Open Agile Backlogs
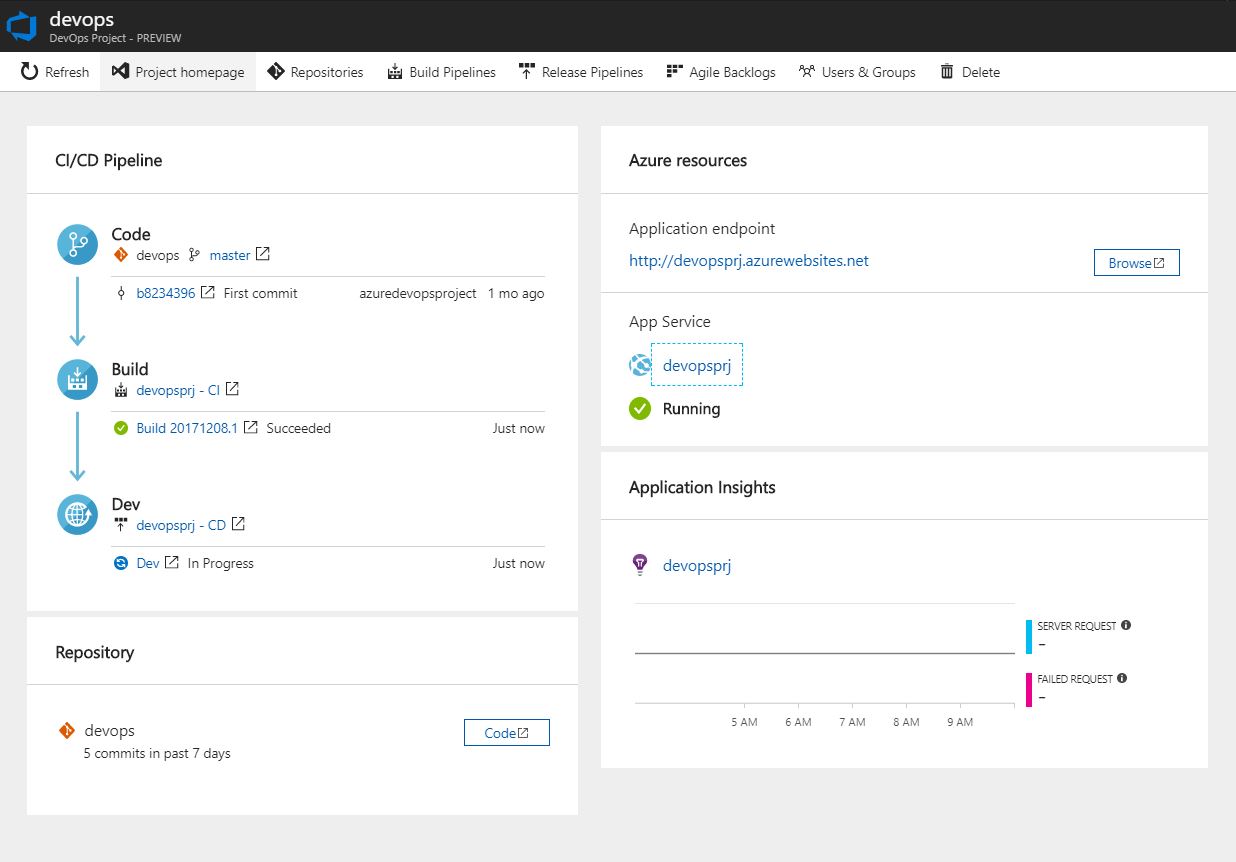This screenshot has height=862, width=1236. [721, 72]
